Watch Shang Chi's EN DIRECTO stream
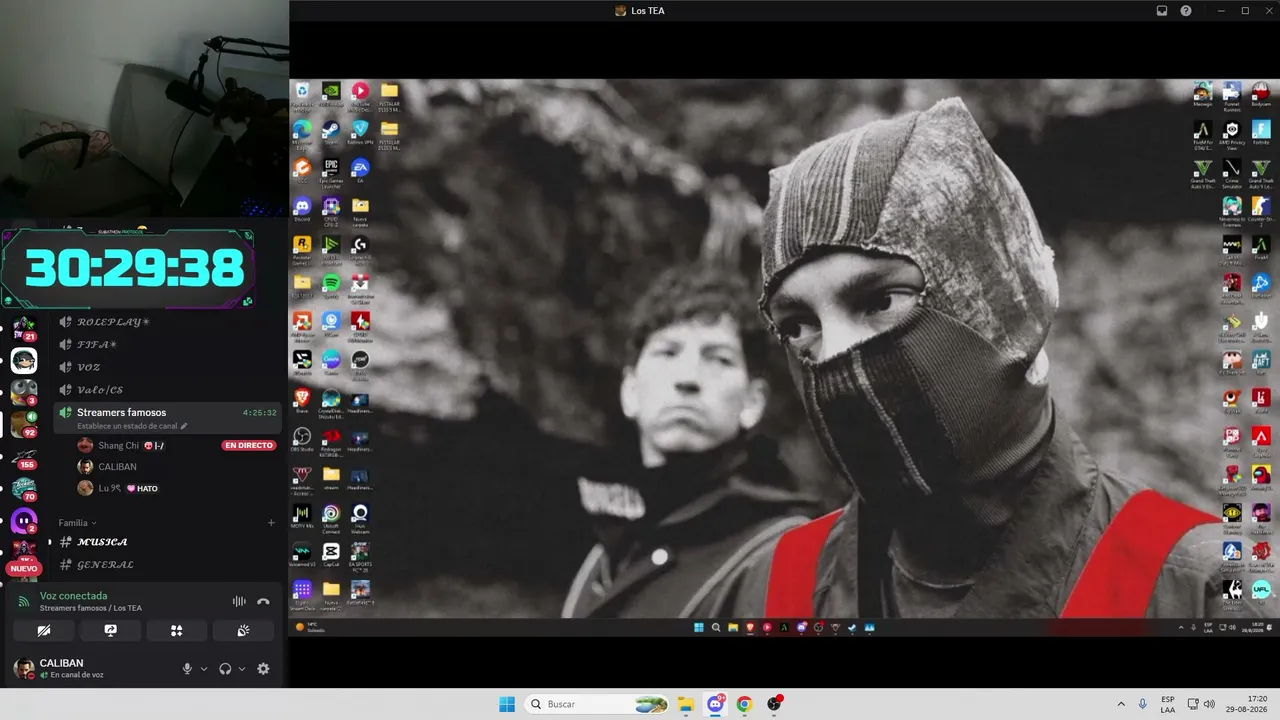 (x=249, y=445)
